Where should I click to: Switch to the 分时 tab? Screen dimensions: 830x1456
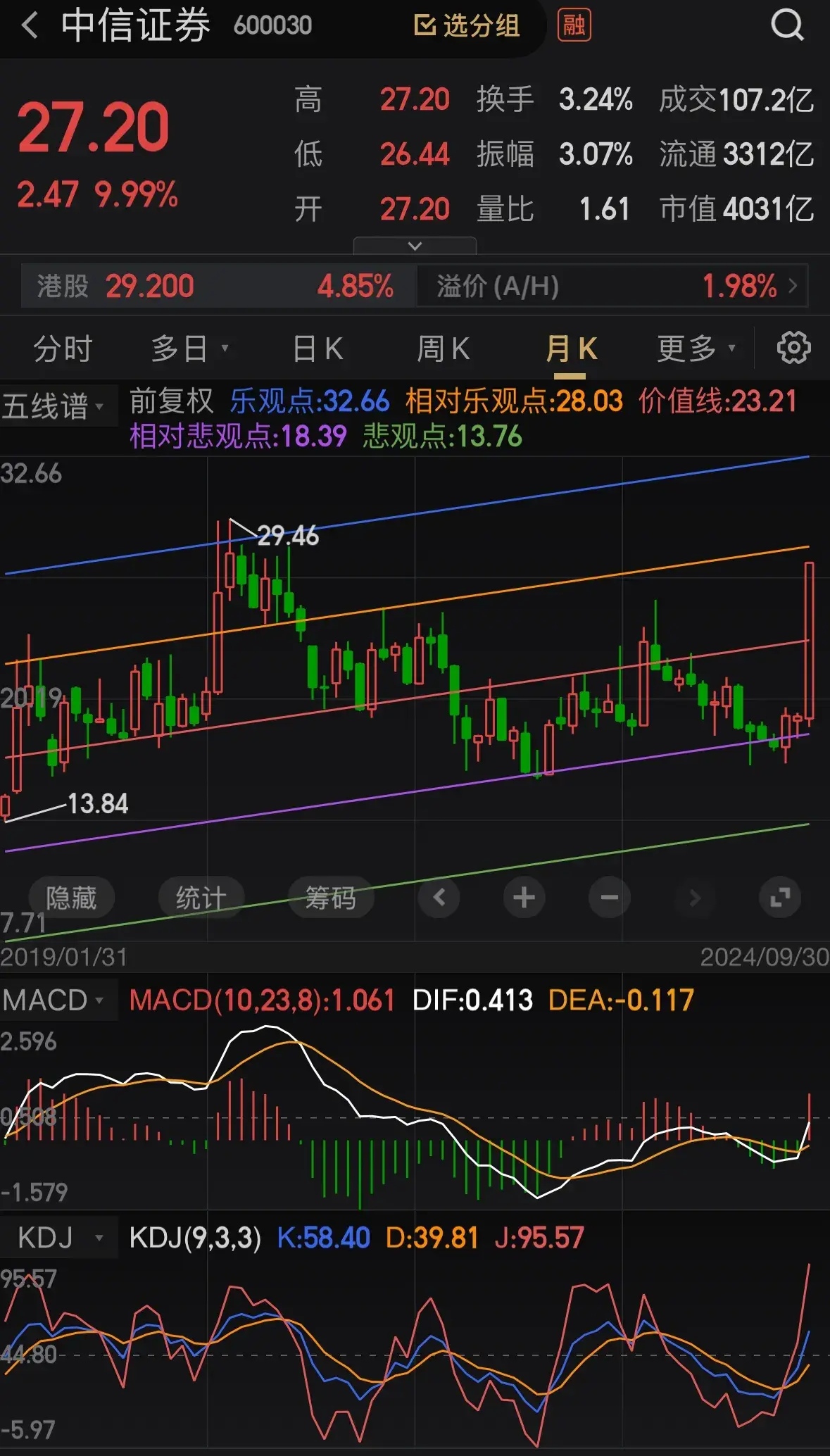(x=63, y=349)
